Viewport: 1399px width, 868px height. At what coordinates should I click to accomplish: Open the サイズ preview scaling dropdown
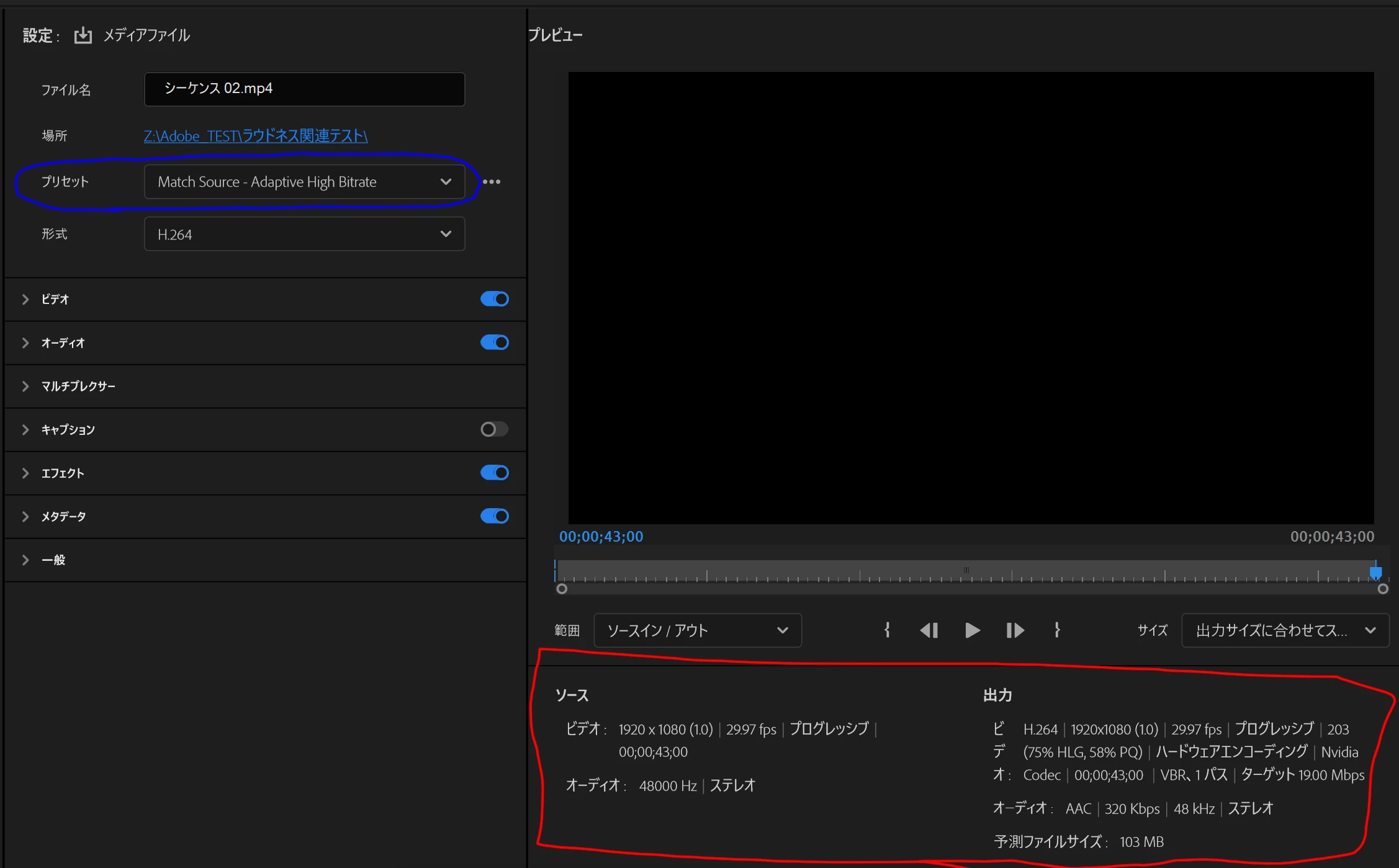coord(1285,630)
